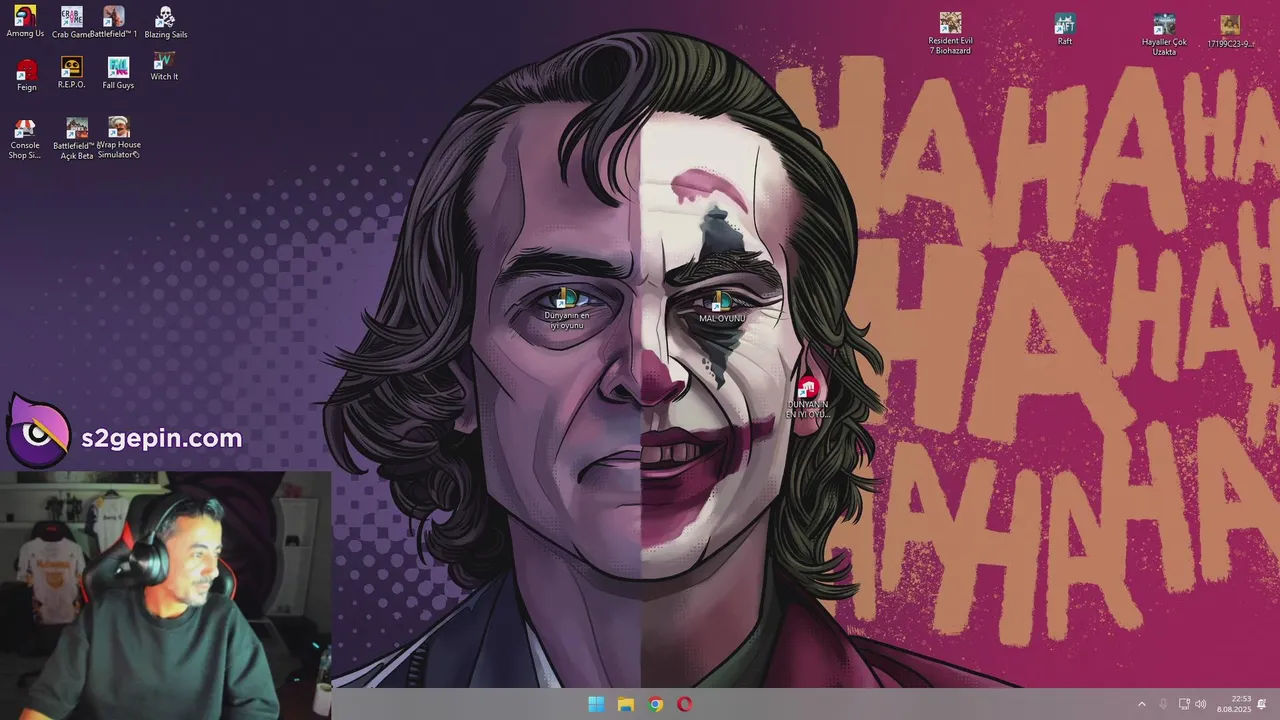Select the Raft desktop icon

point(1065,29)
